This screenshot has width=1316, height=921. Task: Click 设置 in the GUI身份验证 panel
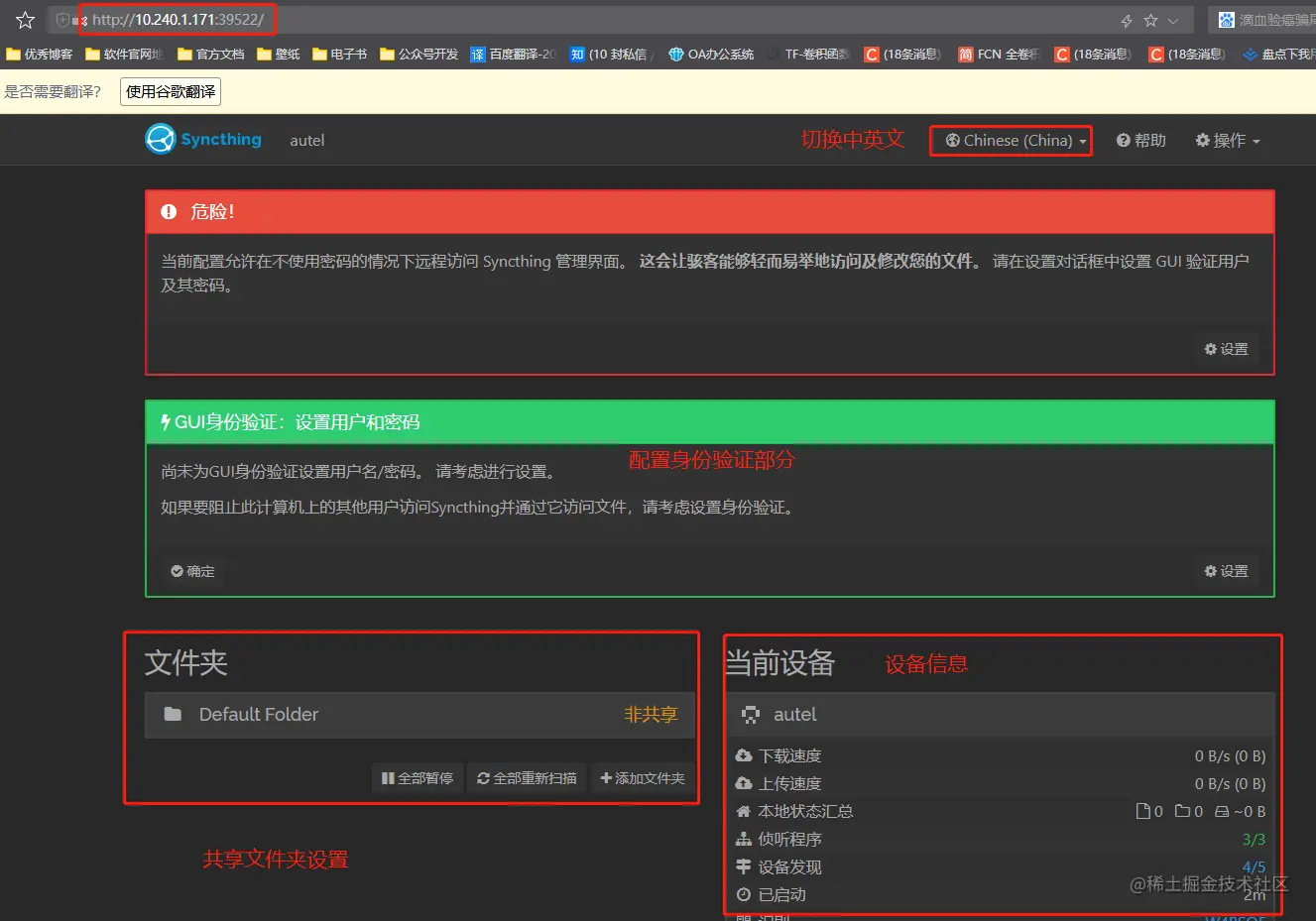[x=1227, y=571]
